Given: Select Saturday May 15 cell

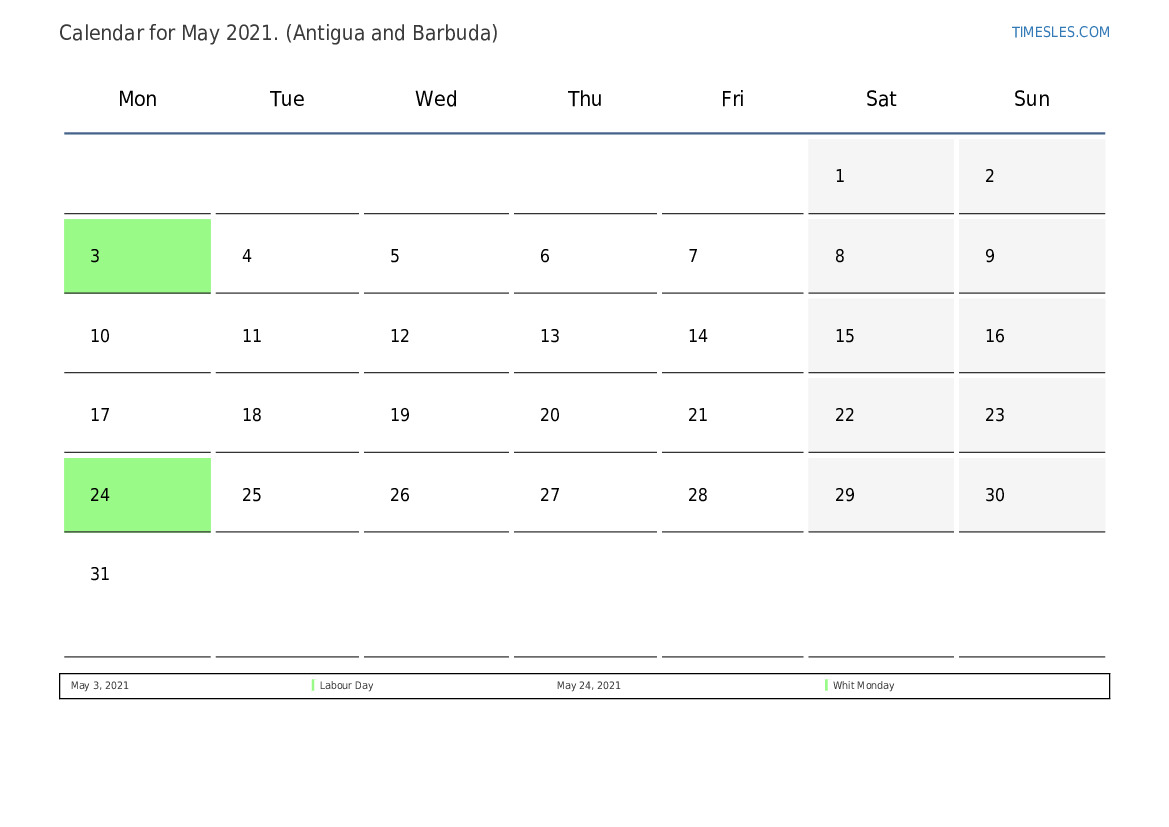Looking at the screenshot, I should coord(880,336).
